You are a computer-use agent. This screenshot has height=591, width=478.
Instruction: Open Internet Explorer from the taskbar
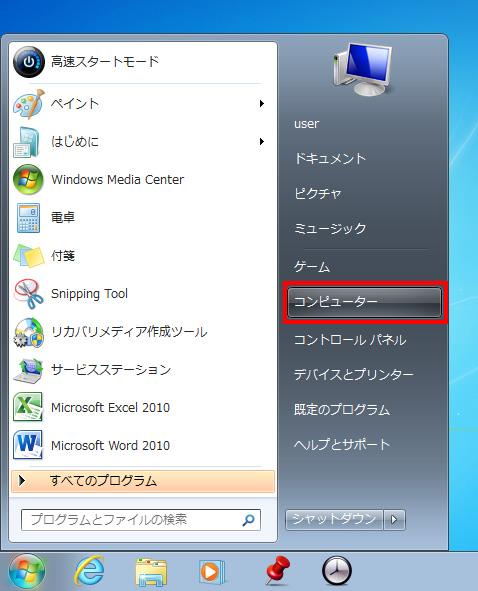[x=90, y=571]
